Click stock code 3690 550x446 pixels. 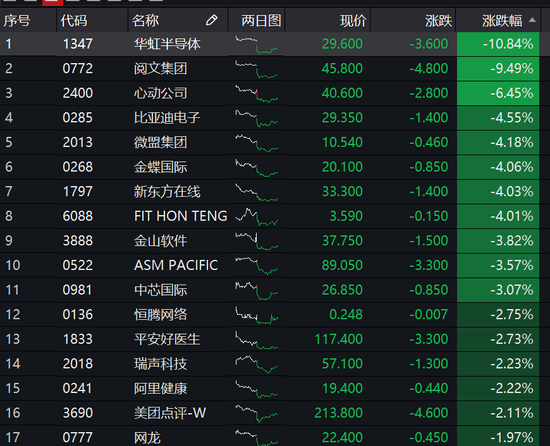click(x=78, y=413)
